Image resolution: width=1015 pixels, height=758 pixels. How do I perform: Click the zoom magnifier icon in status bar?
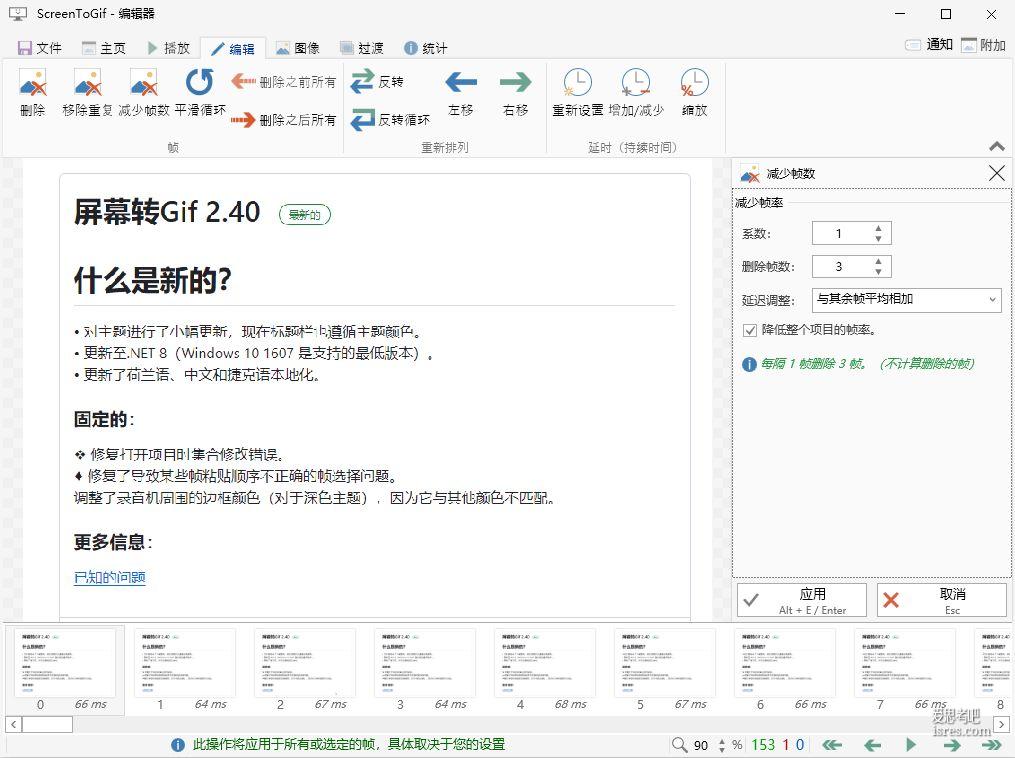[x=679, y=744]
